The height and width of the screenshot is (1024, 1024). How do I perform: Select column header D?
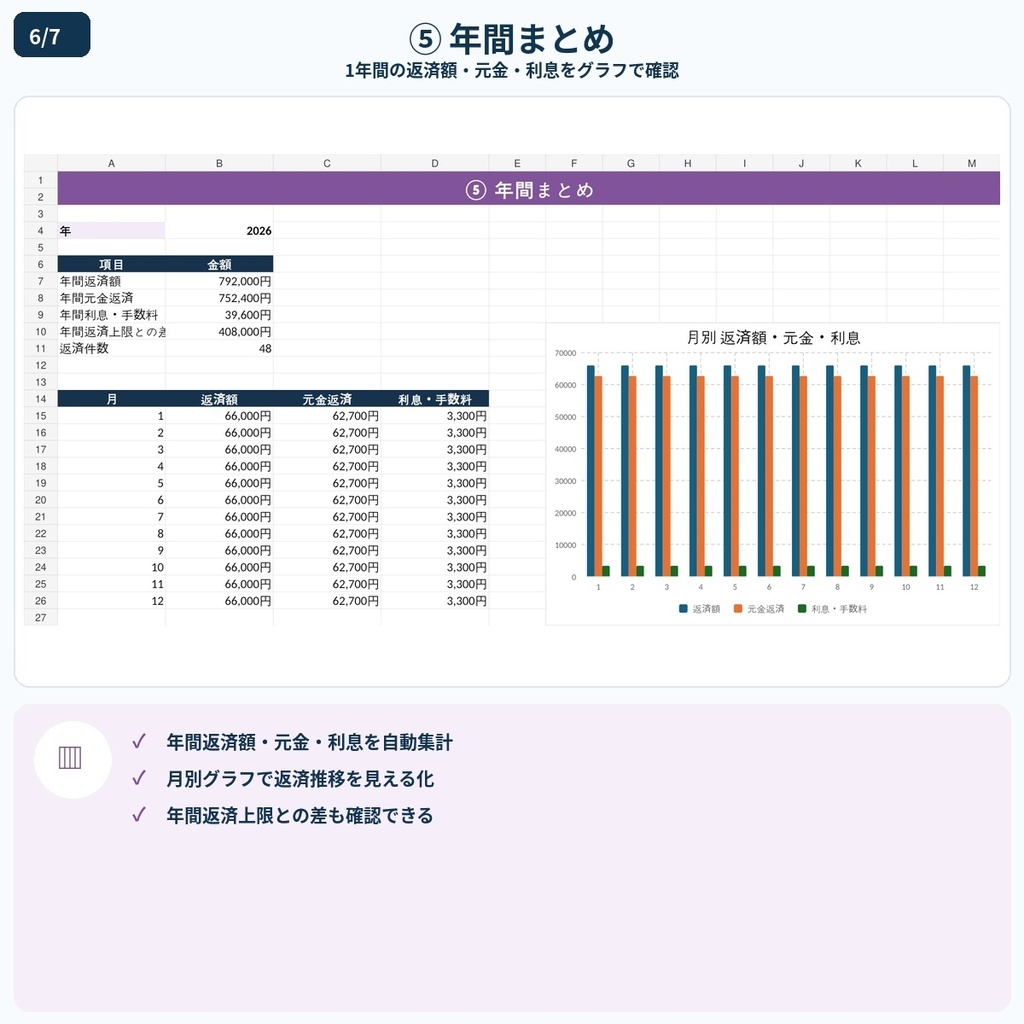point(435,163)
